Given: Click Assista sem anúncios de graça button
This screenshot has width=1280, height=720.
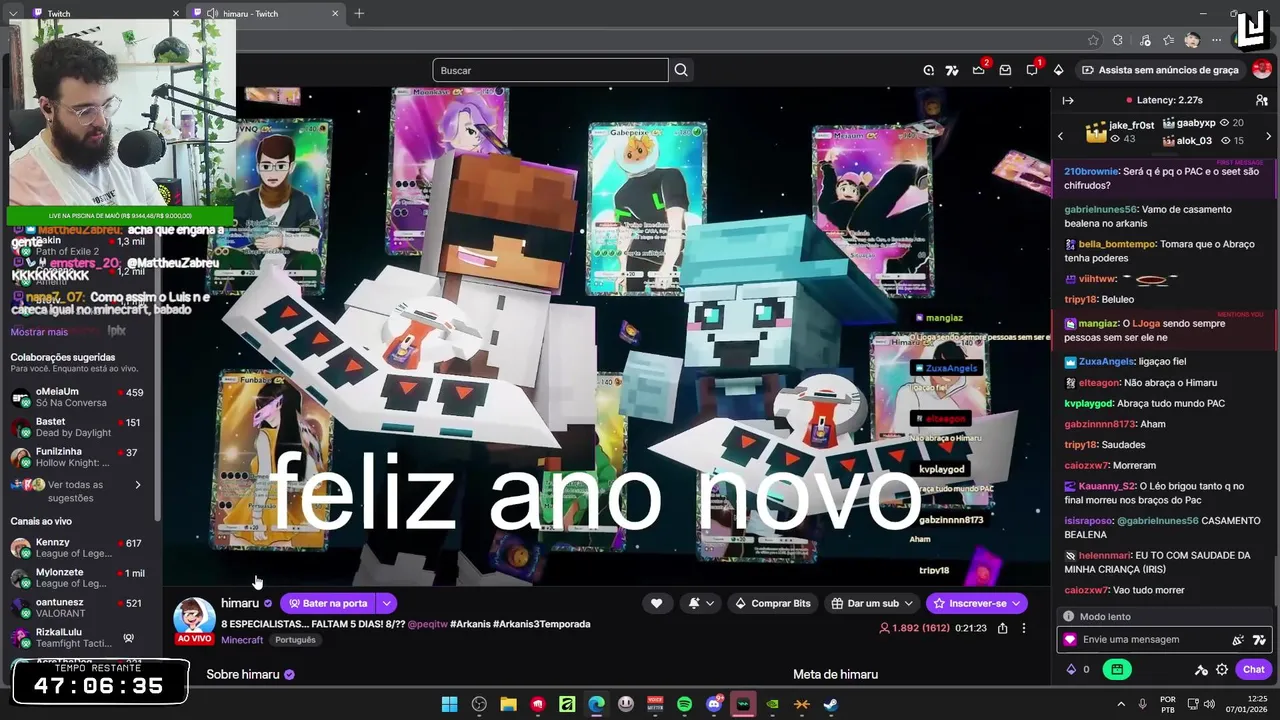Looking at the screenshot, I should pyautogui.click(x=1160, y=70).
